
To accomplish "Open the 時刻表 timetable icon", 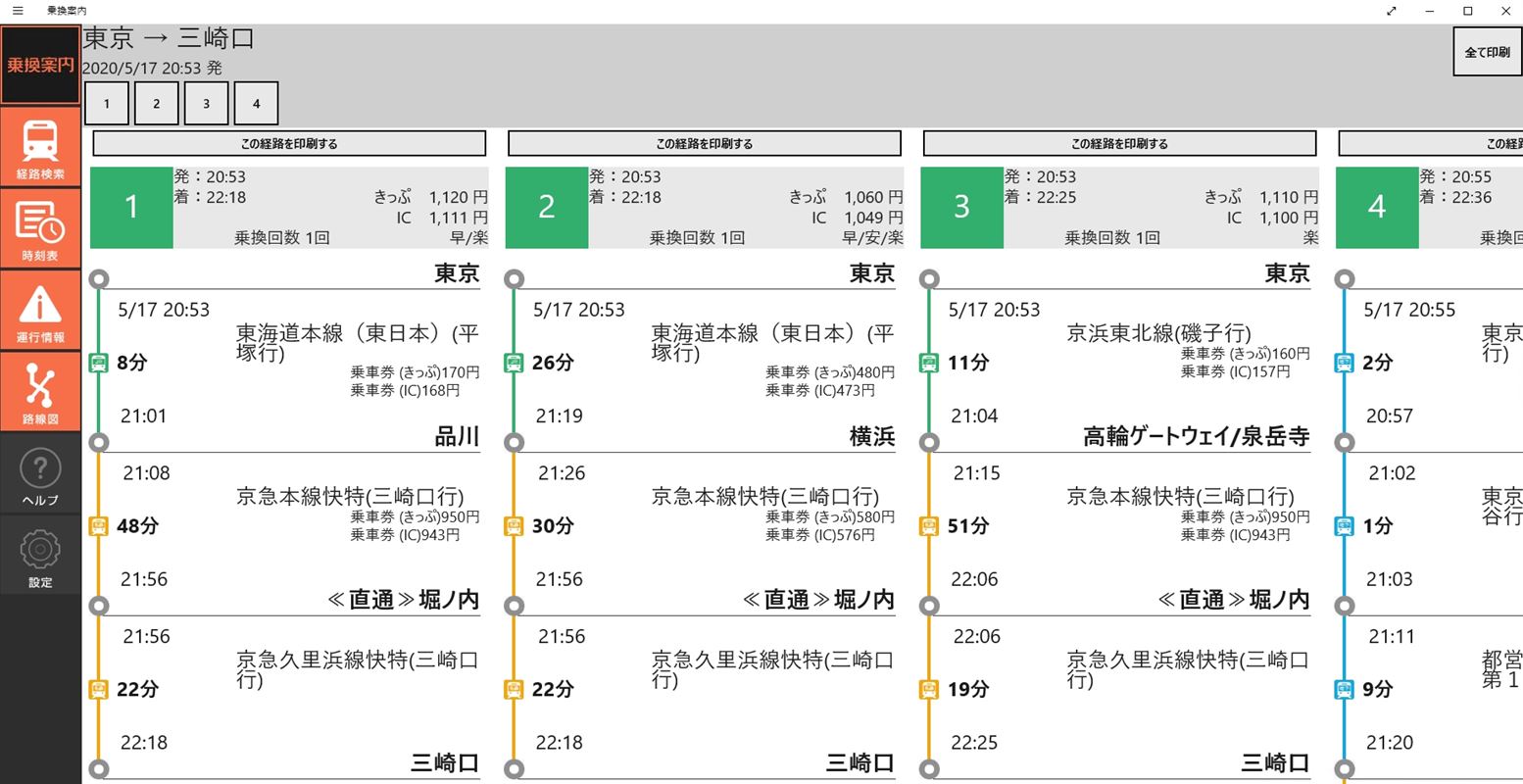I will 40,228.
